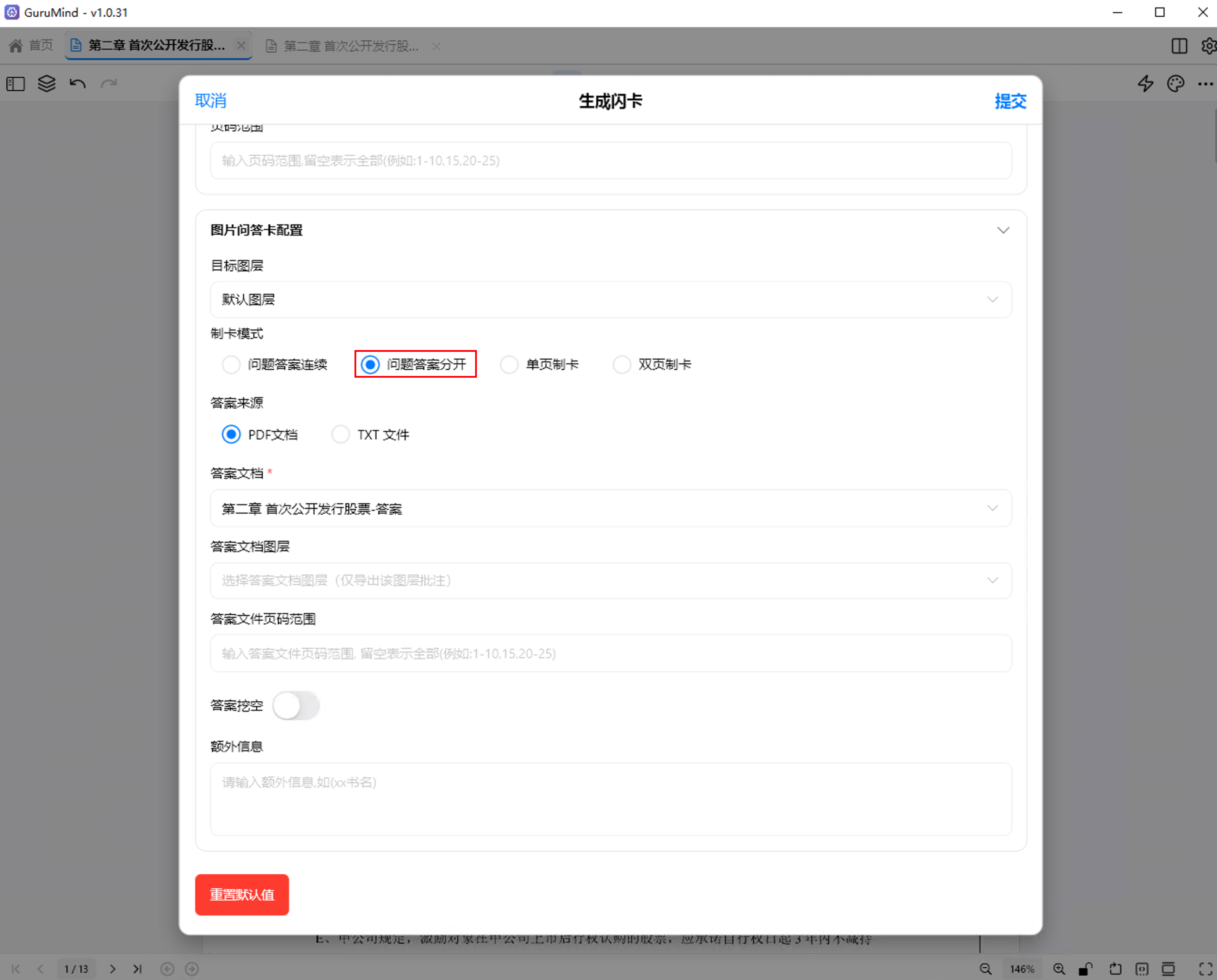Open the 目标图层 默认图层 dropdown
The image size is (1217, 980).
(611, 299)
